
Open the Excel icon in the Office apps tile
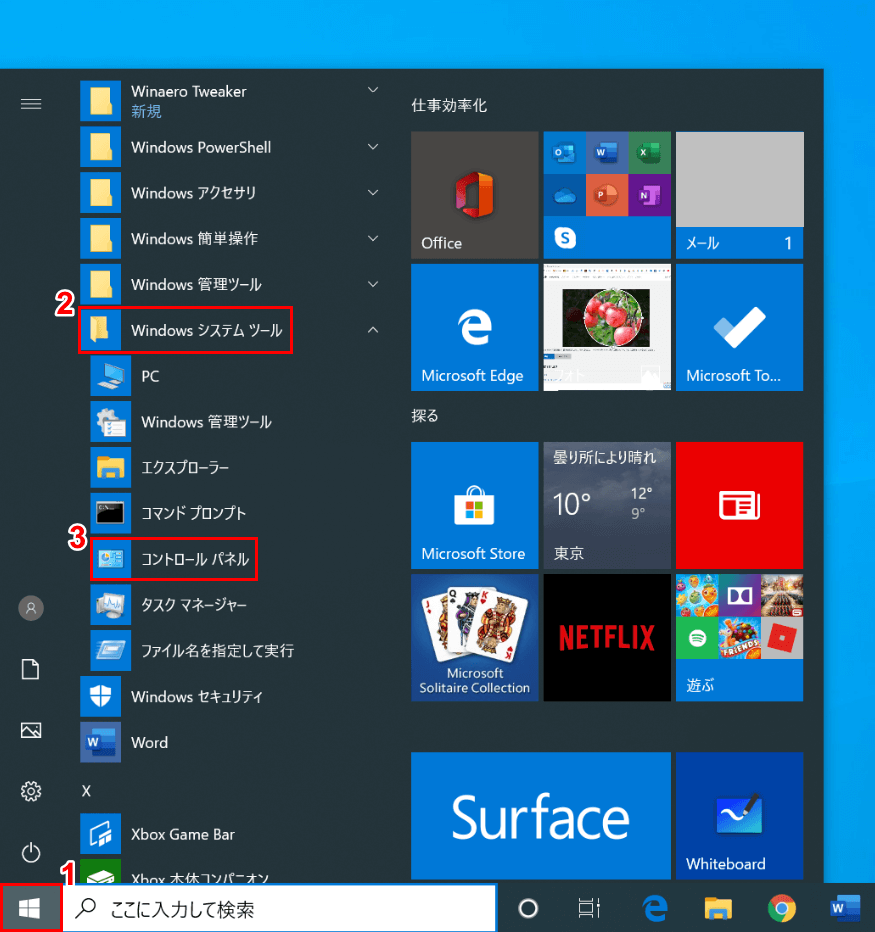click(x=649, y=153)
